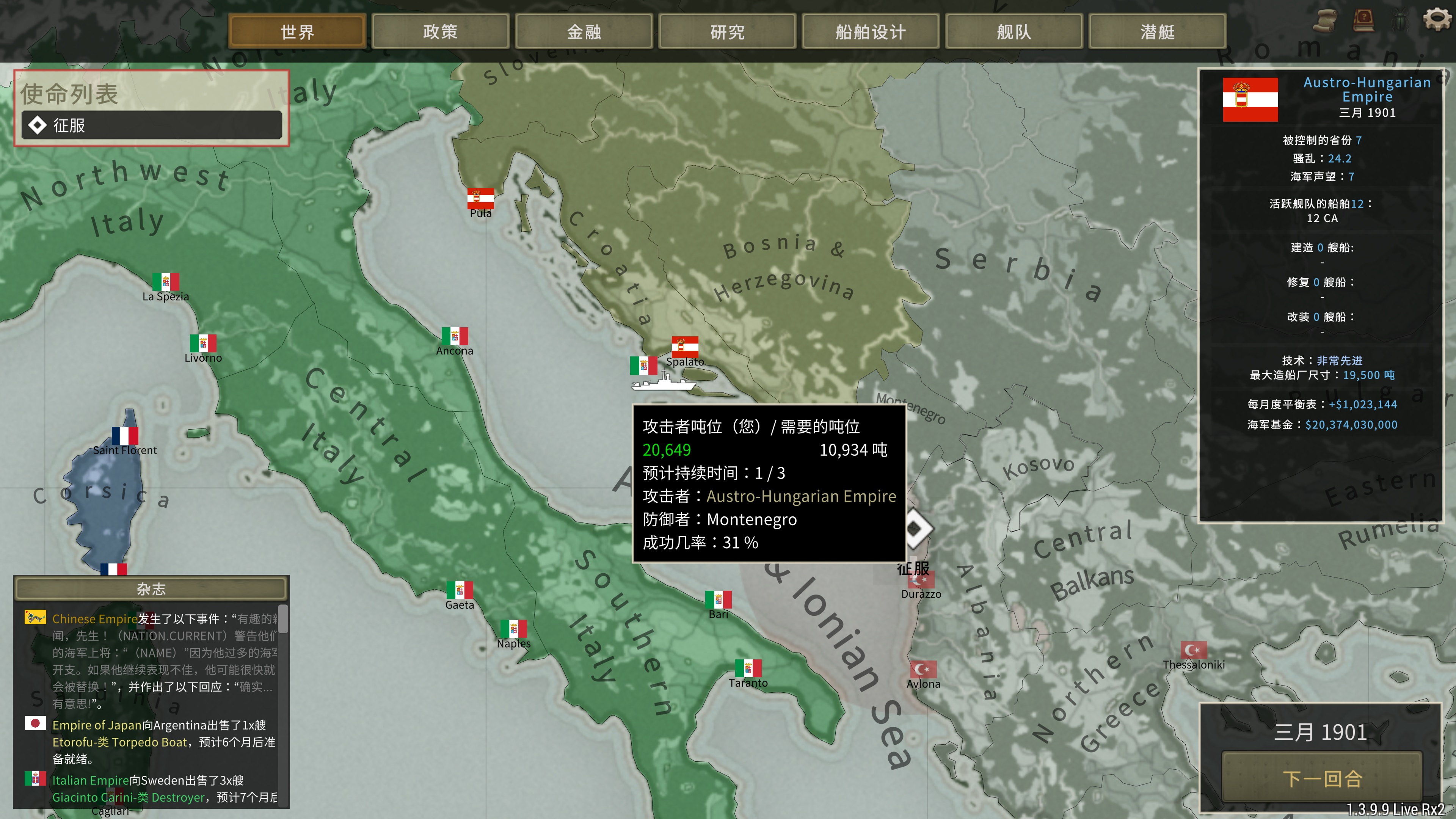Select the Taranto port flag
This screenshot has height=819, width=1456.
[x=748, y=668]
